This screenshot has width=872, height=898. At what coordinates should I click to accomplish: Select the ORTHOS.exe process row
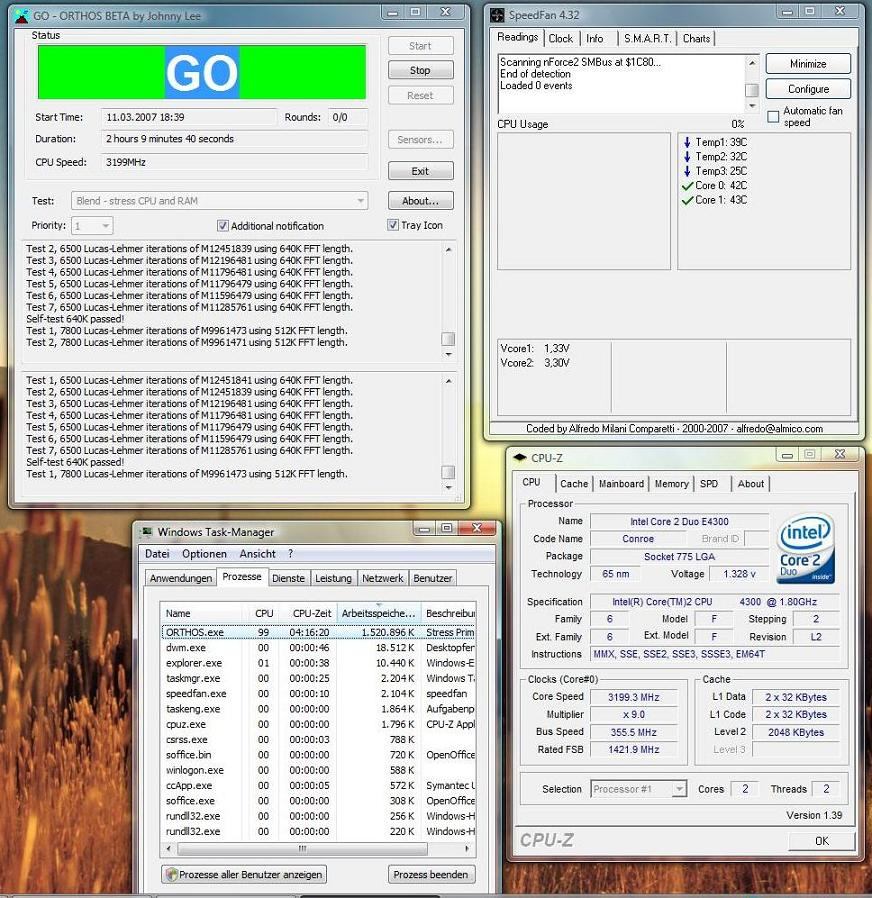tap(318, 632)
